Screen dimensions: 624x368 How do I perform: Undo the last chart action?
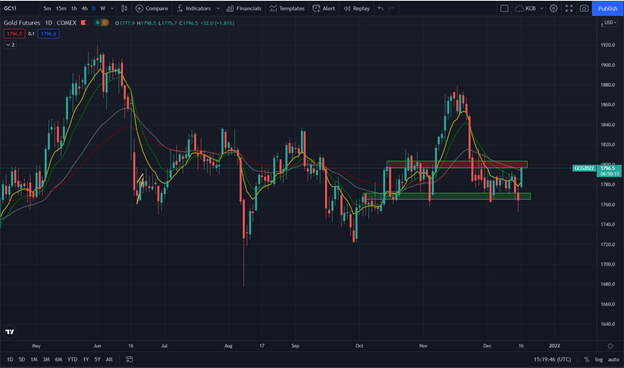point(381,8)
